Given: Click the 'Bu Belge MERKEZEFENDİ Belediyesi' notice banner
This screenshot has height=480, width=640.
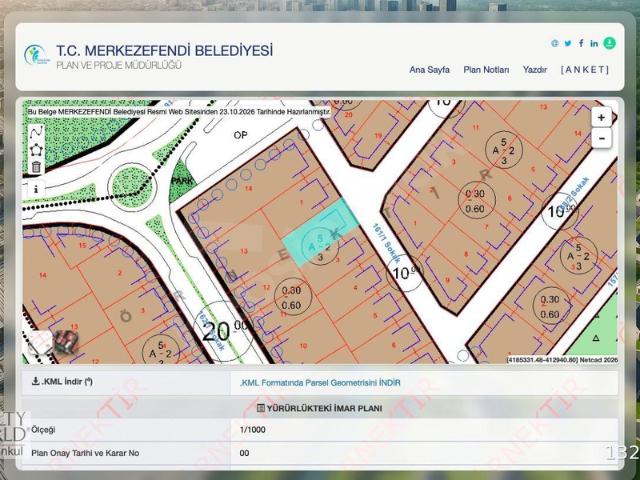Looking at the screenshot, I should click(x=178, y=111).
